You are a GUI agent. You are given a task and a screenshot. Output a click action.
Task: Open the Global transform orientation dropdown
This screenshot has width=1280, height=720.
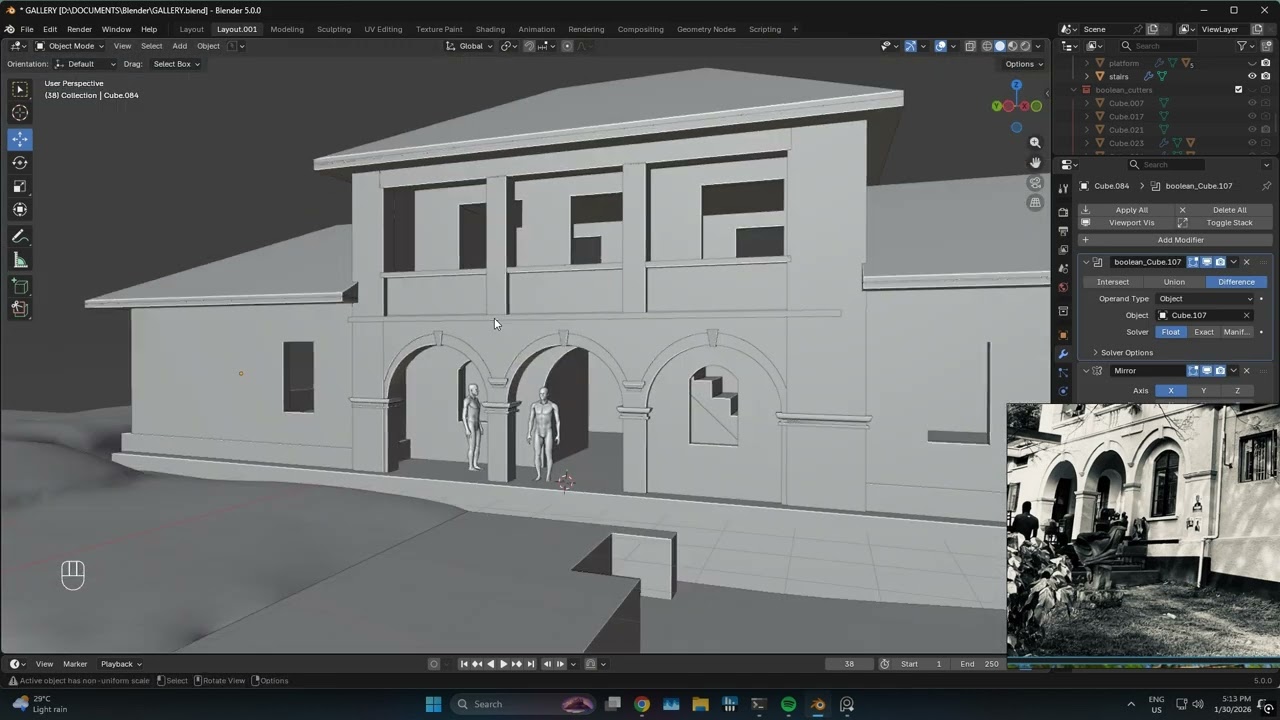click(x=469, y=46)
